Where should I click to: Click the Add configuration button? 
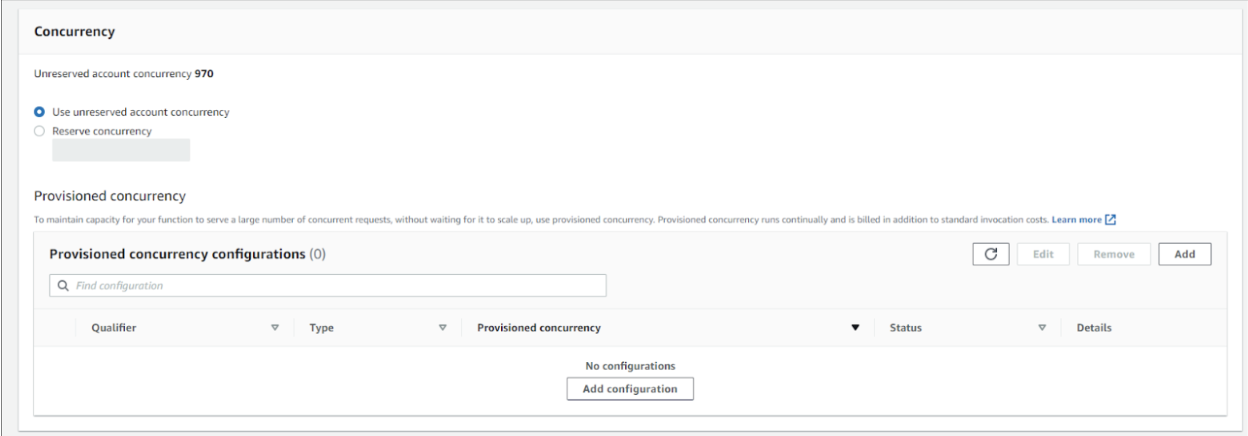pos(630,389)
